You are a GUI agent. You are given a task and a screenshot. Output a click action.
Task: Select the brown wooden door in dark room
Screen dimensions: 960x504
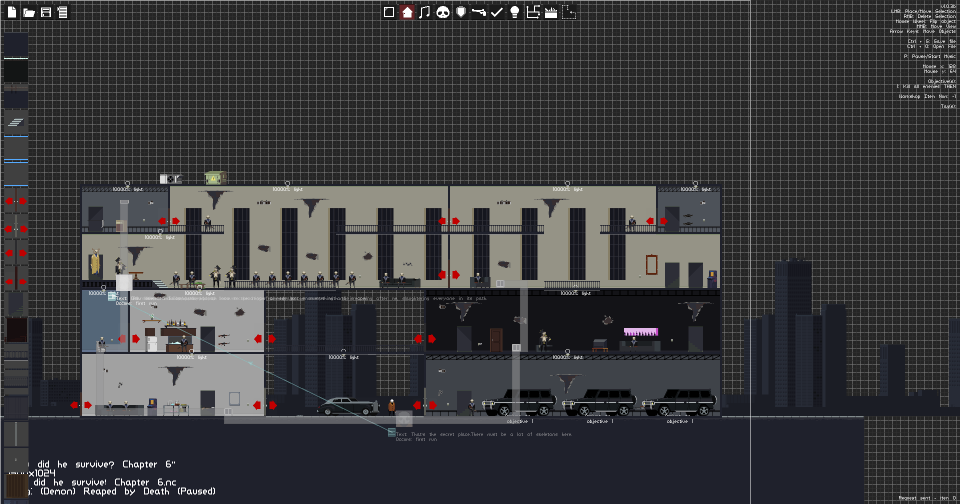(496, 340)
